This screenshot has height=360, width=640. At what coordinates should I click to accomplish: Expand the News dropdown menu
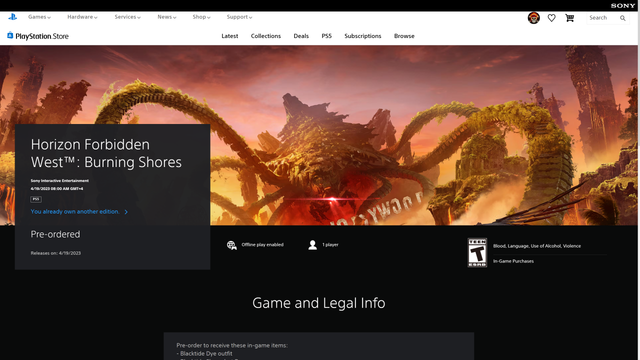(x=167, y=17)
